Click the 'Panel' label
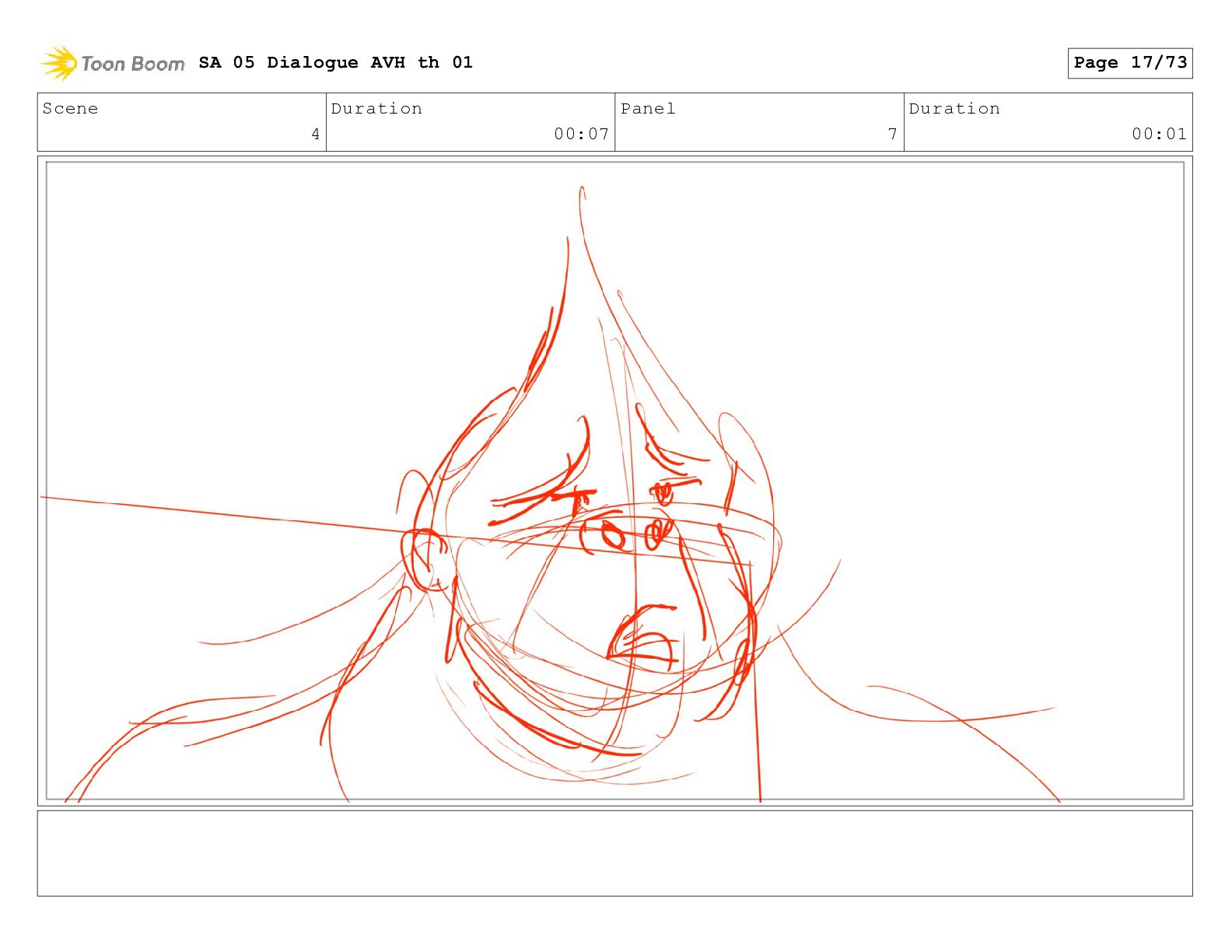Image resolution: width=1232 pixels, height=952 pixels. [648, 109]
